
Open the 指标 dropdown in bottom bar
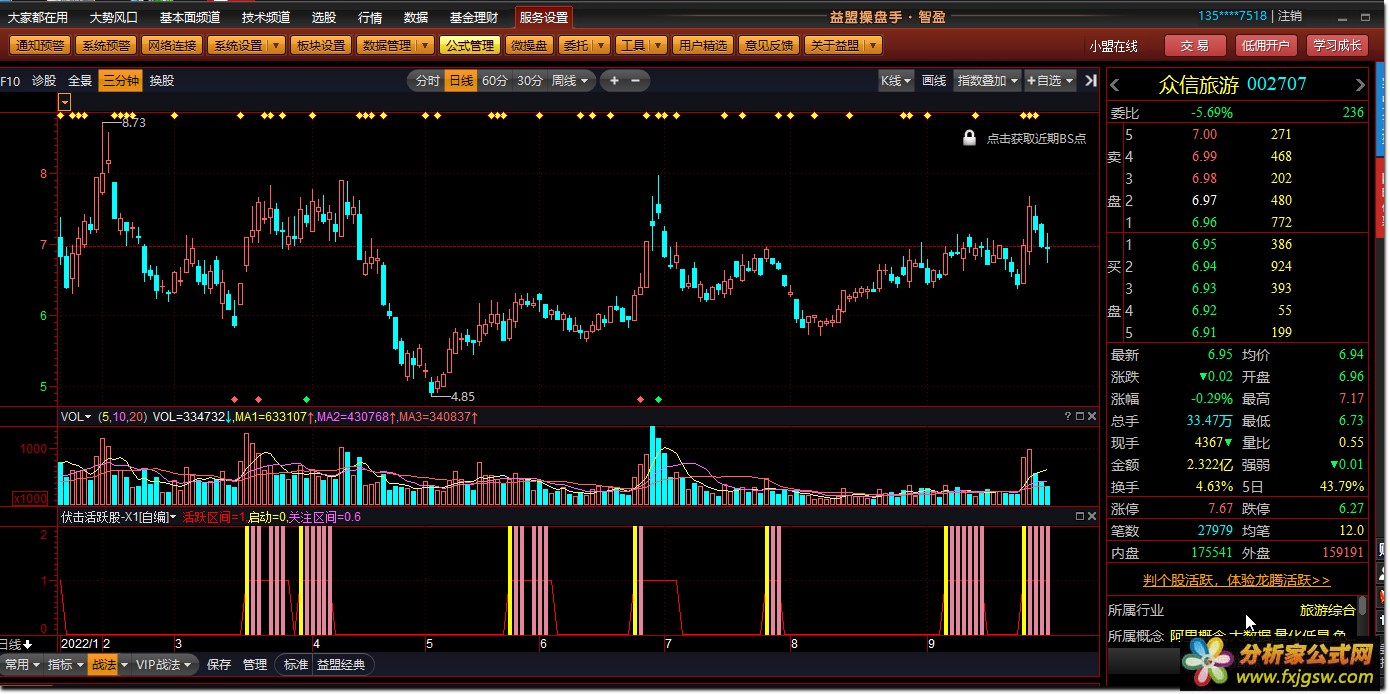(x=65, y=665)
